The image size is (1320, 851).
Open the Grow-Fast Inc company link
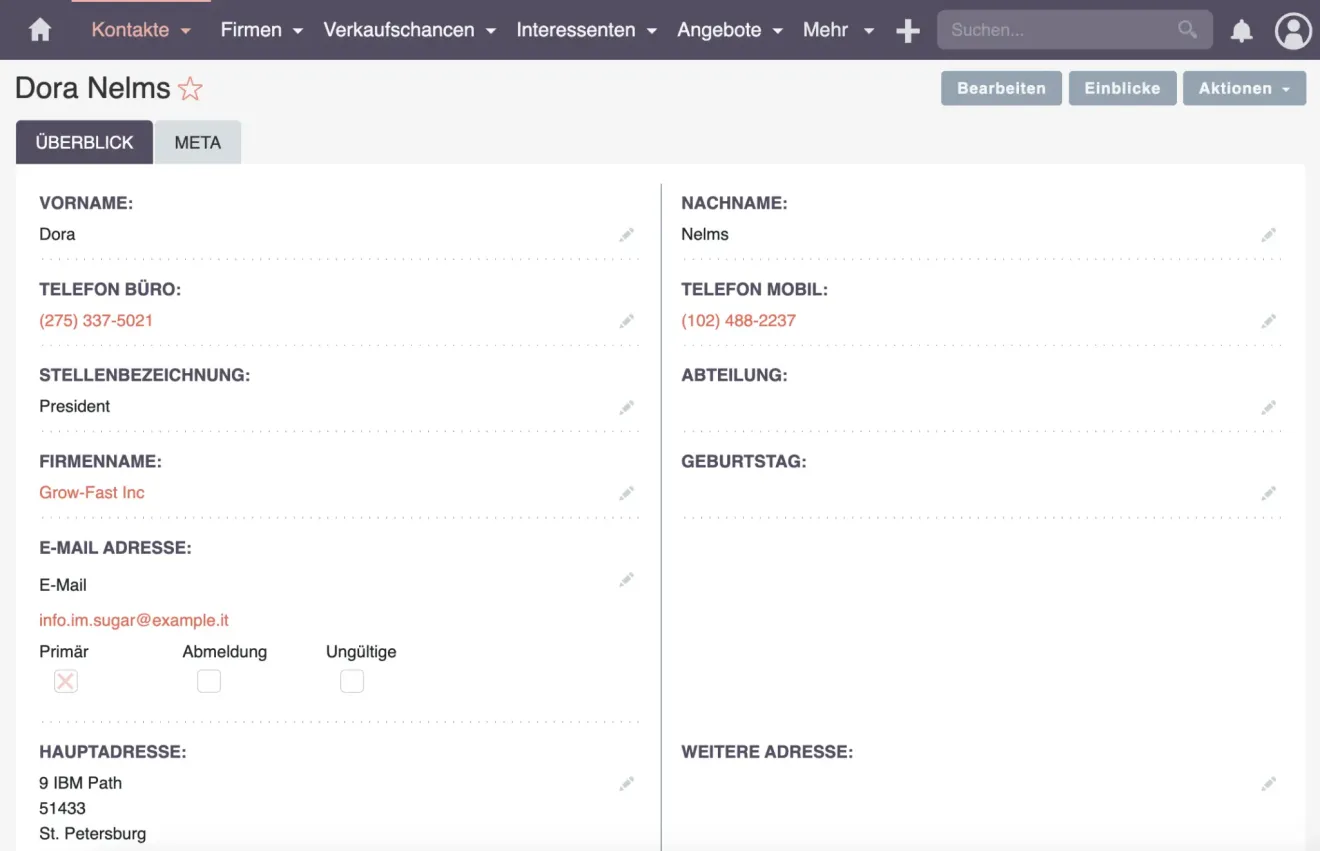tap(91, 492)
